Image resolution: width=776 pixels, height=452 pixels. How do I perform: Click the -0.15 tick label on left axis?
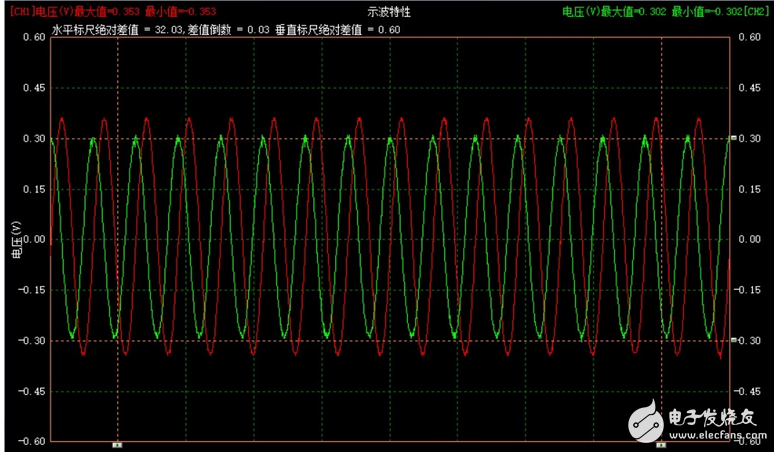[x=33, y=290]
